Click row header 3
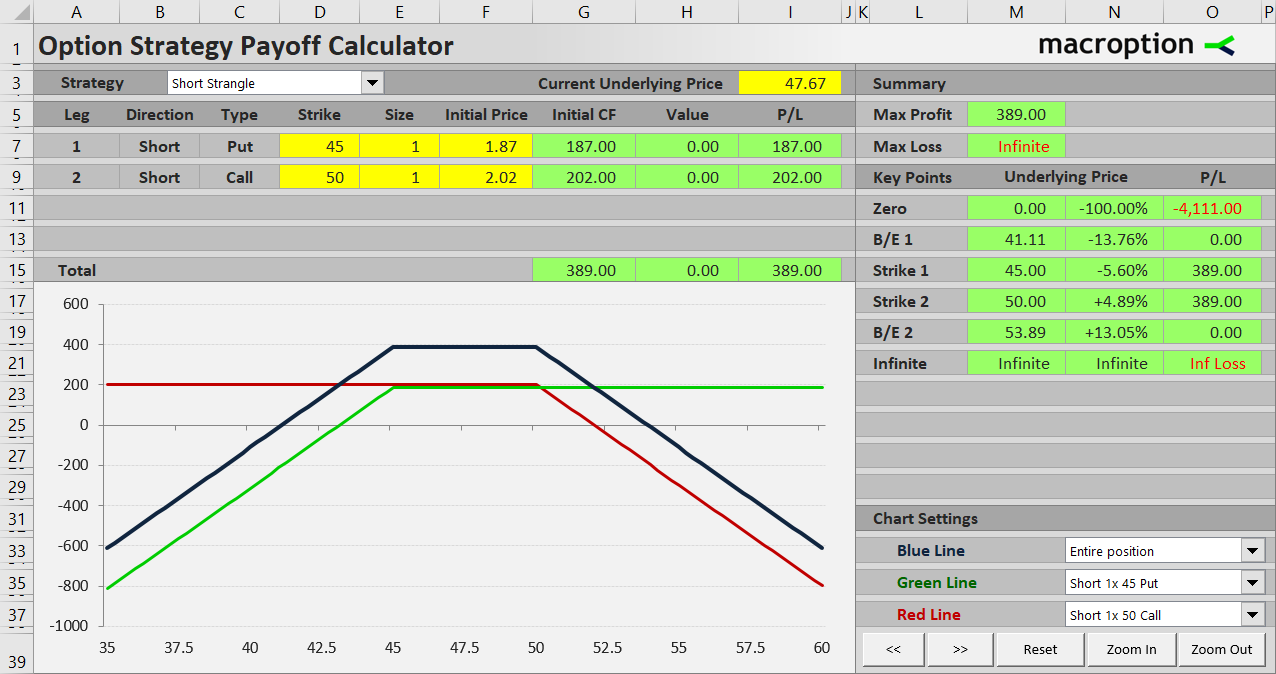The height and width of the screenshot is (674, 1276). [16, 83]
